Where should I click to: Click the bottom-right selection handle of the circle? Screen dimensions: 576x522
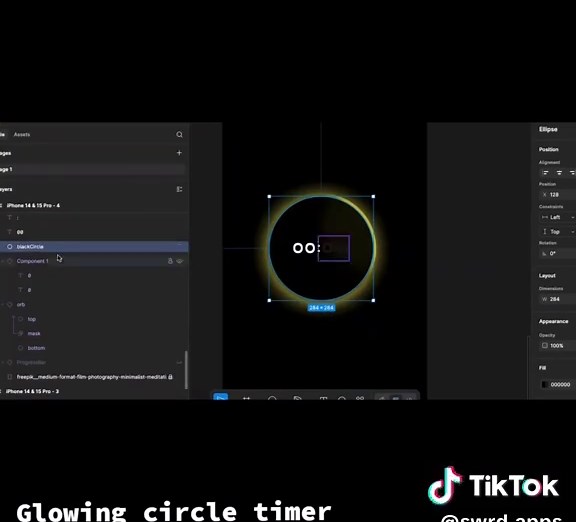click(x=374, y=300)
